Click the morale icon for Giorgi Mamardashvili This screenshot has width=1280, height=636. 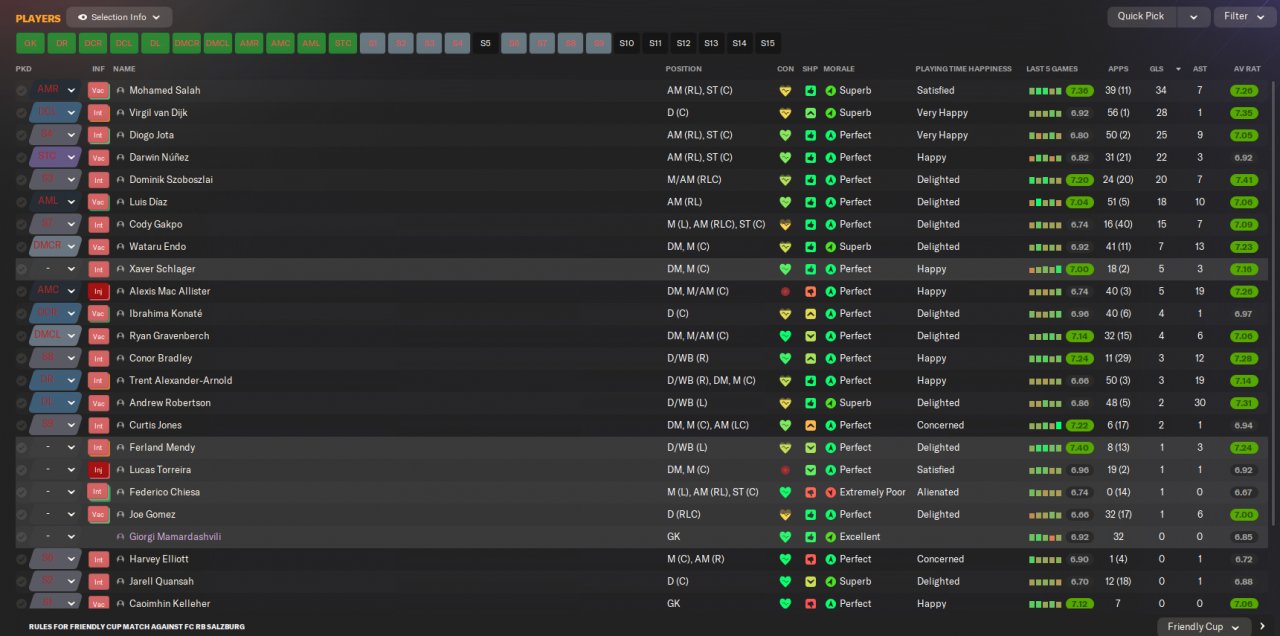pyautogui.click(x=830, y=537)
